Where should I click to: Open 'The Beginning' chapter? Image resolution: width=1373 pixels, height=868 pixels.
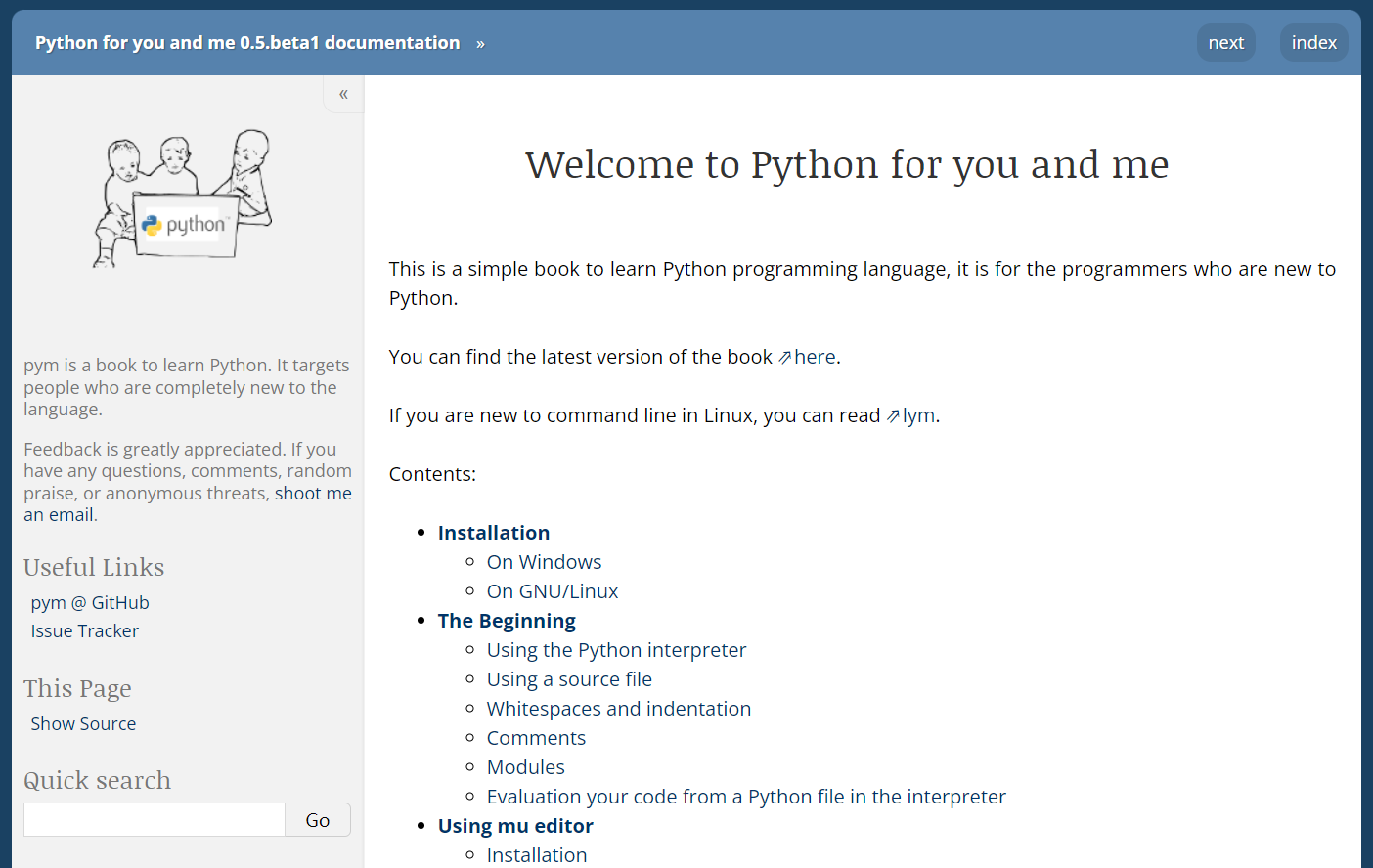507,621
